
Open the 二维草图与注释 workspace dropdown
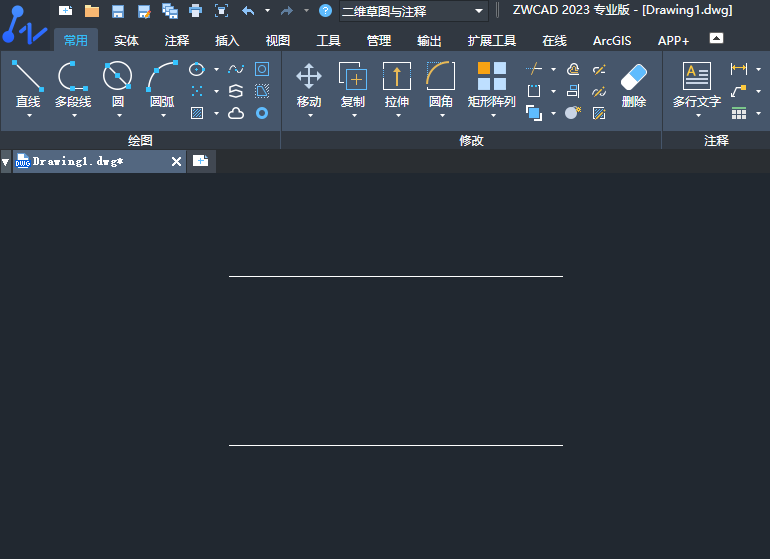tap(413, 11)
